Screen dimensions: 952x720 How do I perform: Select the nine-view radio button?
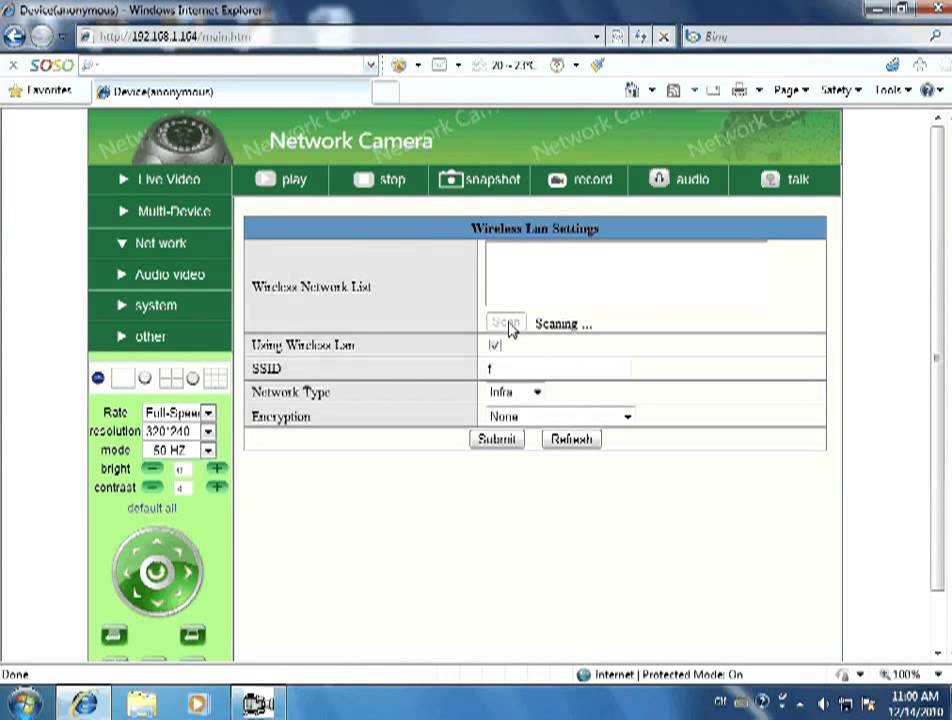[x=192, y=378]
